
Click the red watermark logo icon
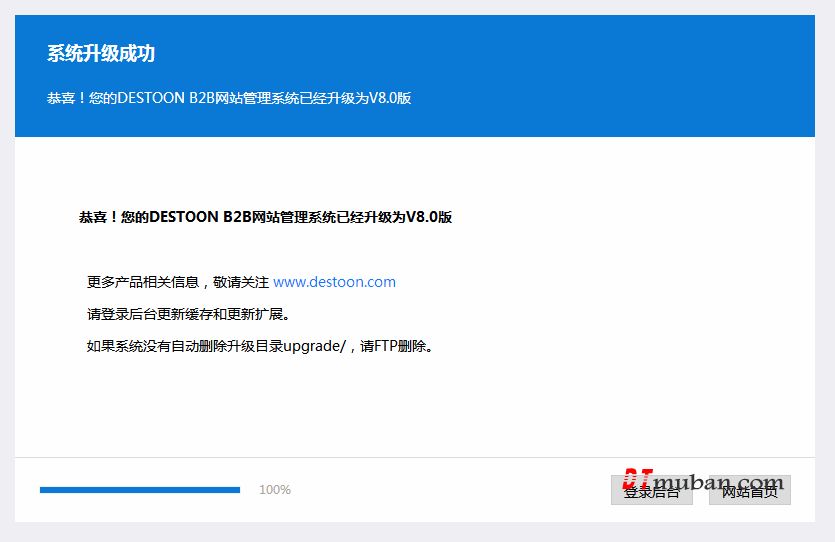pos(637,482)
